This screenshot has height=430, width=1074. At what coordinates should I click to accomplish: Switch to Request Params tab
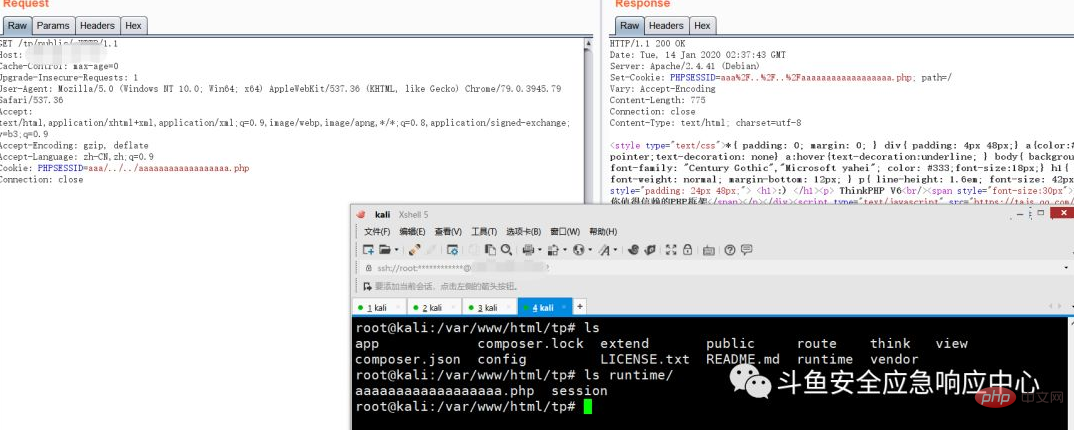pyautogui.click(x=53, y=25)
